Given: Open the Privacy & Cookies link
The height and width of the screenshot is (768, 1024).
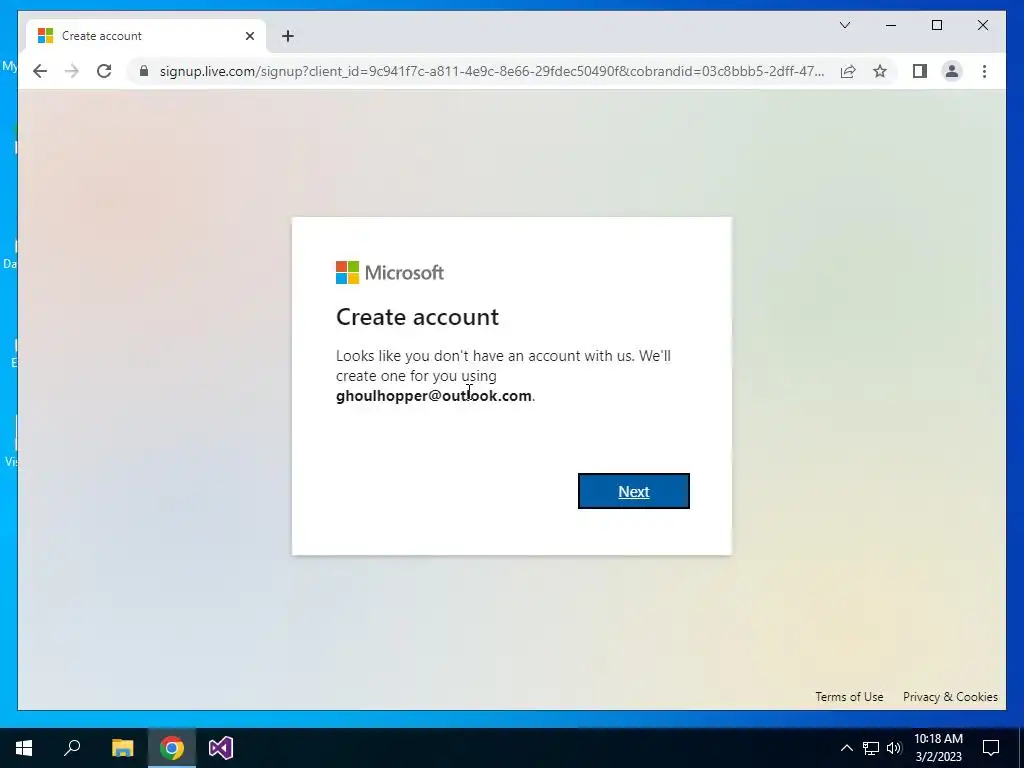Looking at the screenshot, I should [x=950, y=697].
